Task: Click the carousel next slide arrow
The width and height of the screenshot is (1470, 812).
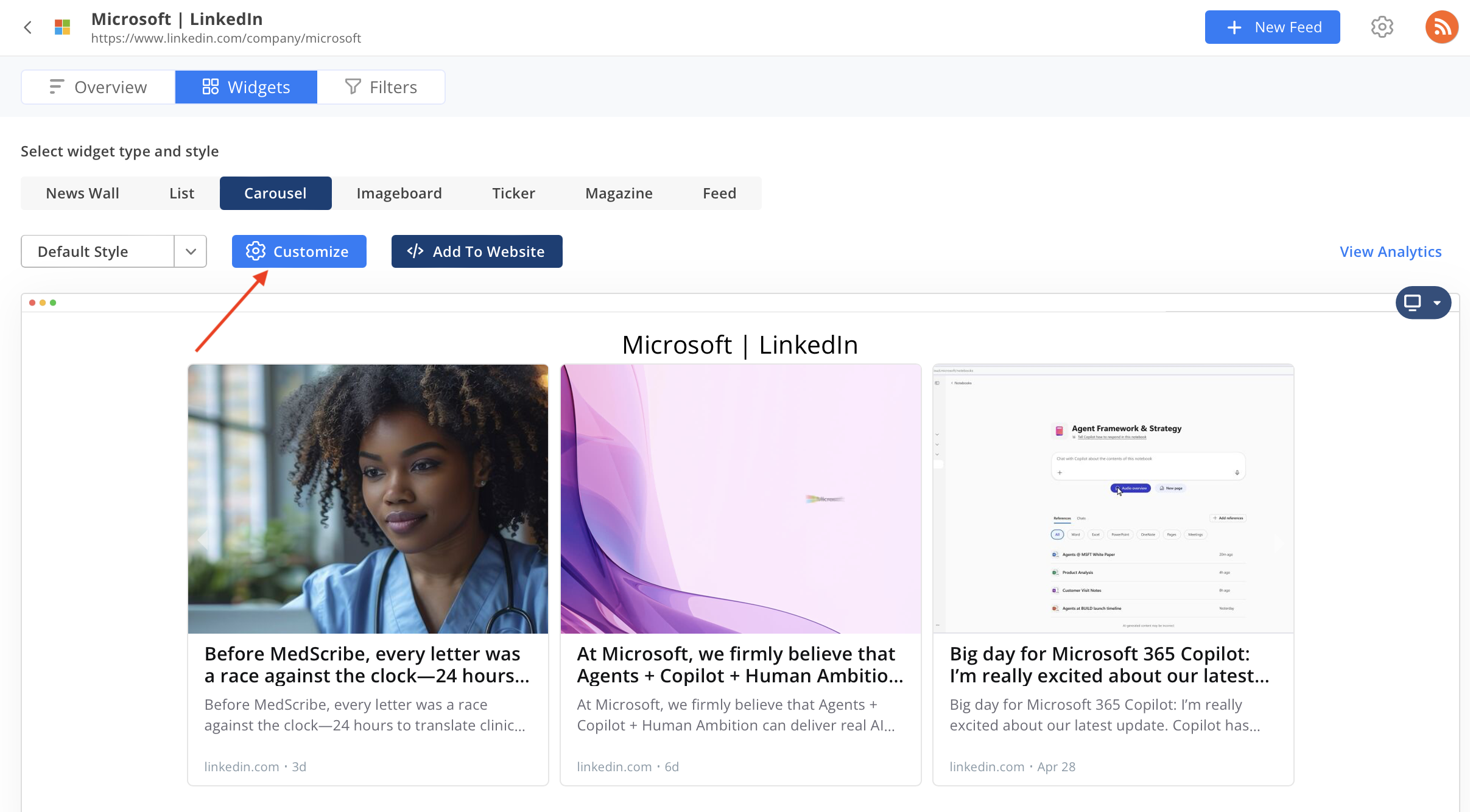Action: [1278, 544]
